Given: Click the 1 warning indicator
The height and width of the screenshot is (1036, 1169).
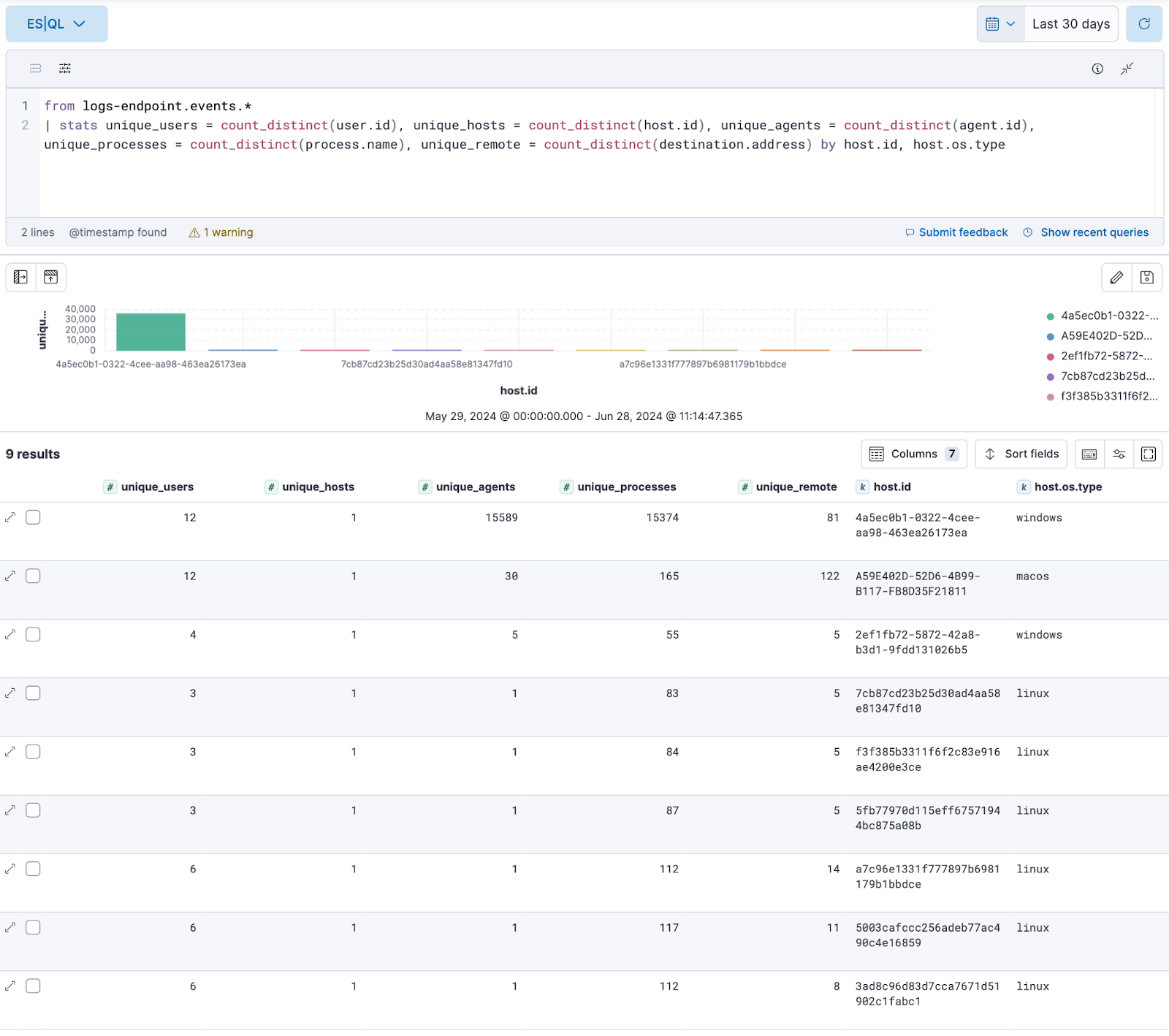Looking at the screenshot, I should 221,232.
